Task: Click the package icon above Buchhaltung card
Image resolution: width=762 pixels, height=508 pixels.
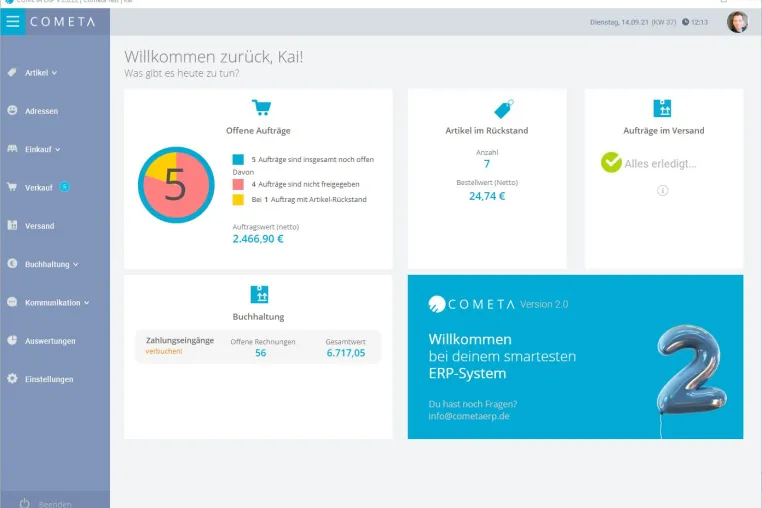Action: coord(259,294)
